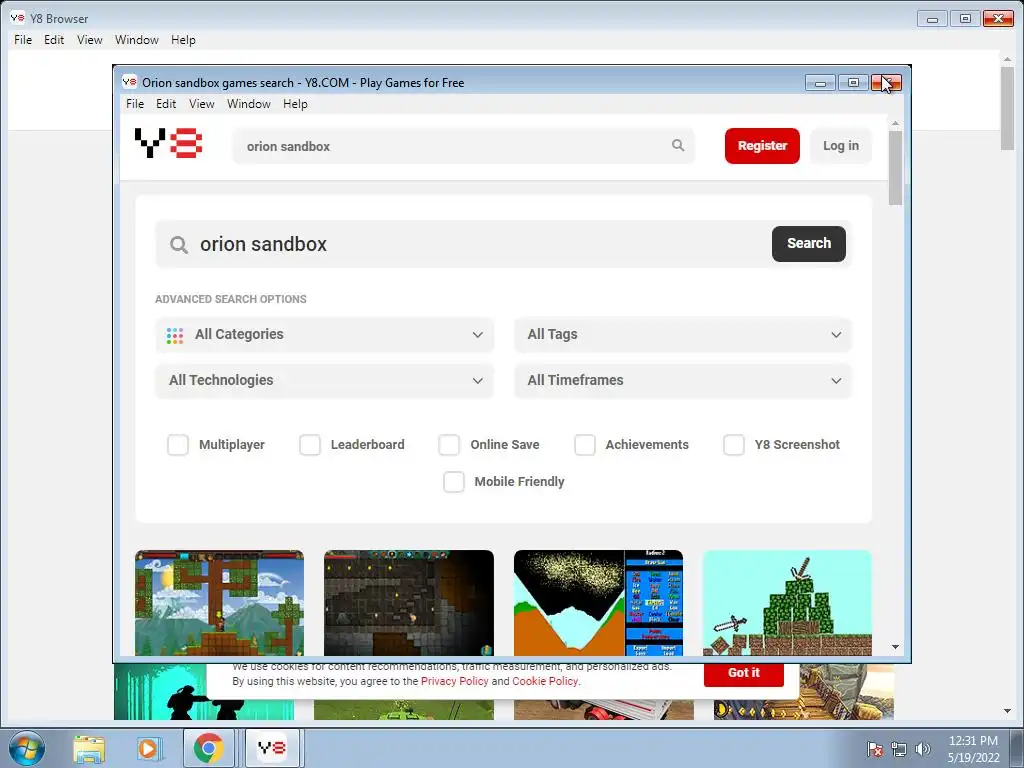Click the Y8 icon in the search window title bar

(129, 82)
